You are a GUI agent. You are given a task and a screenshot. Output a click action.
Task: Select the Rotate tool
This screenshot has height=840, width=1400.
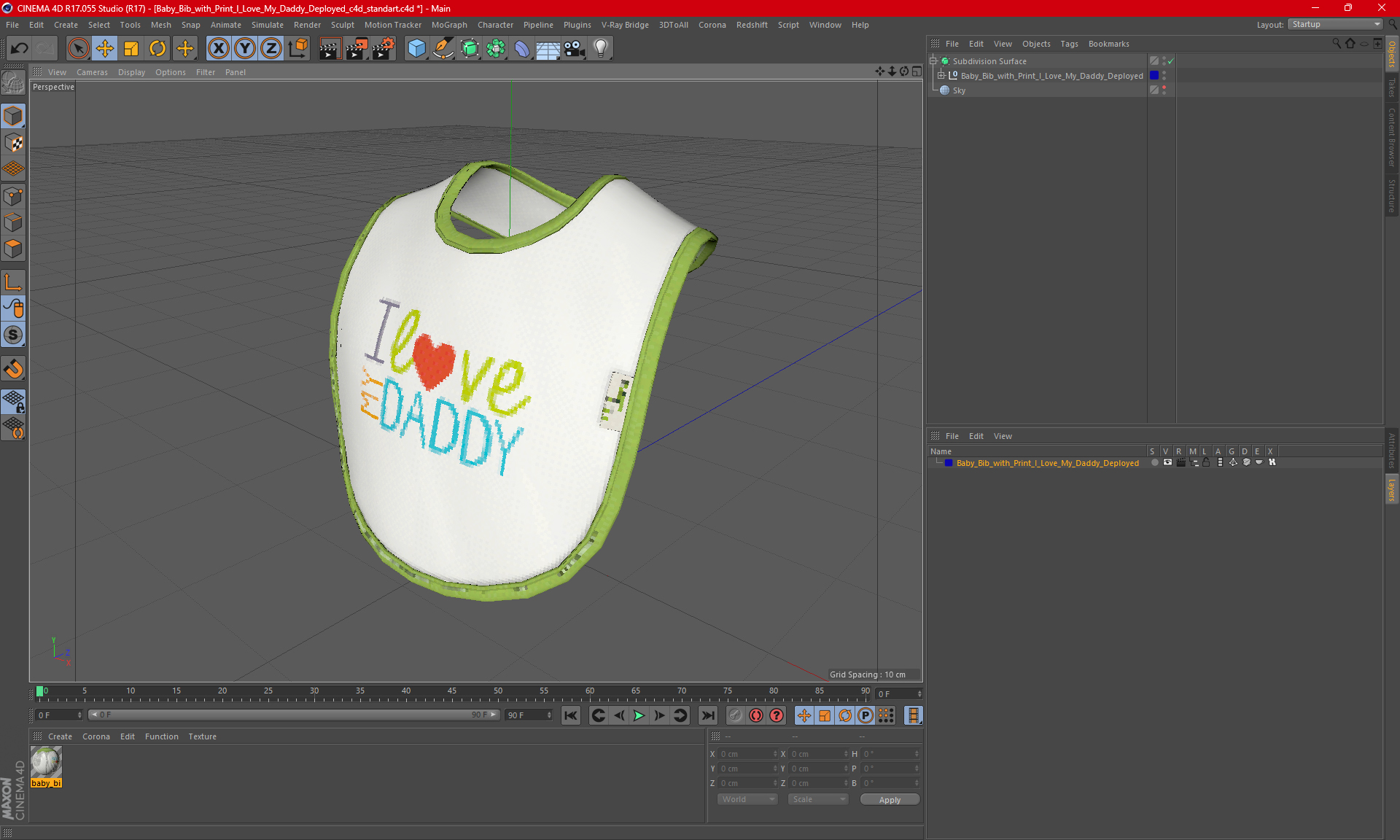(157, 49)
